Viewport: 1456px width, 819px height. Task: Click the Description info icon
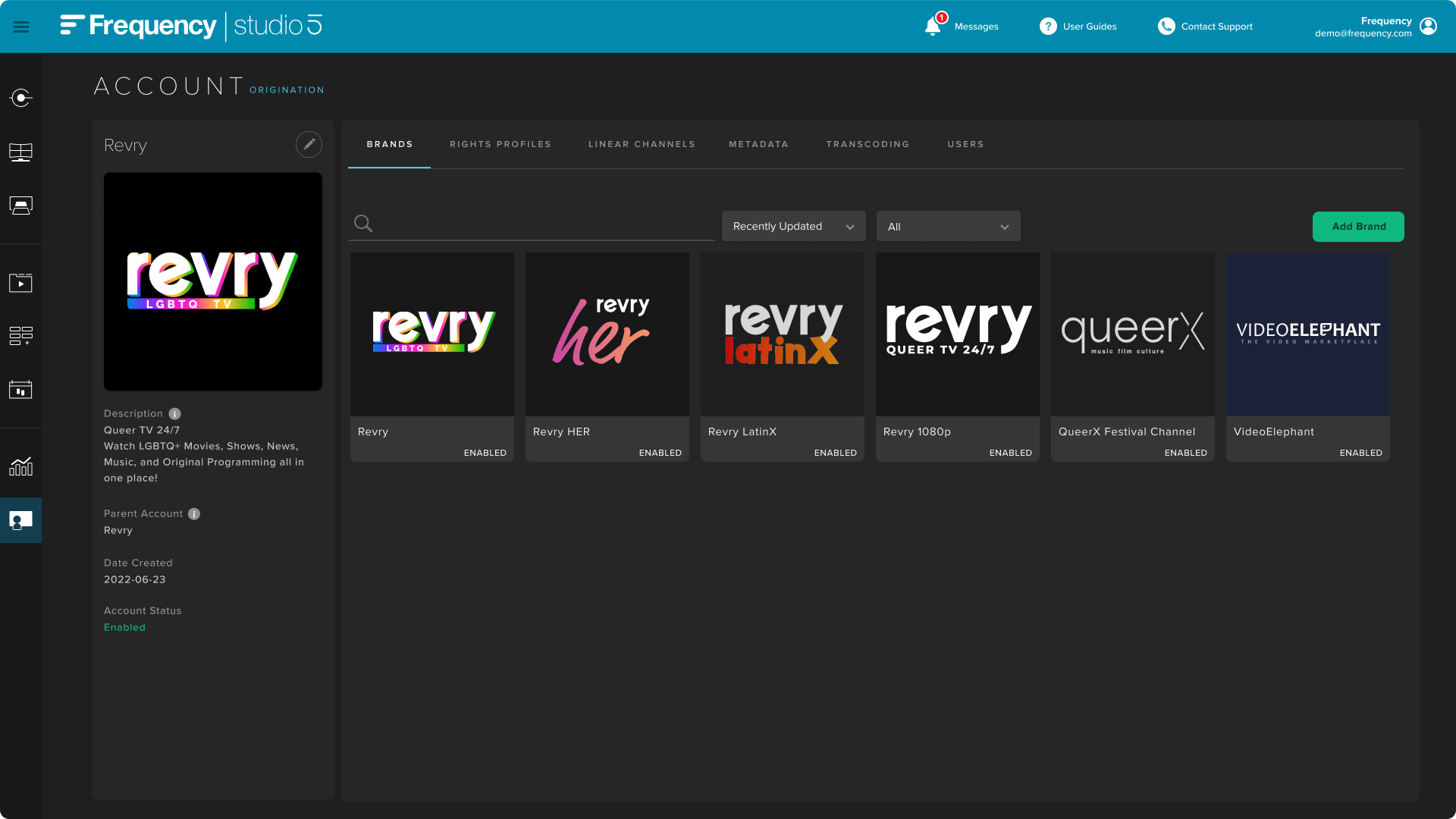click(x=174, y=413)
